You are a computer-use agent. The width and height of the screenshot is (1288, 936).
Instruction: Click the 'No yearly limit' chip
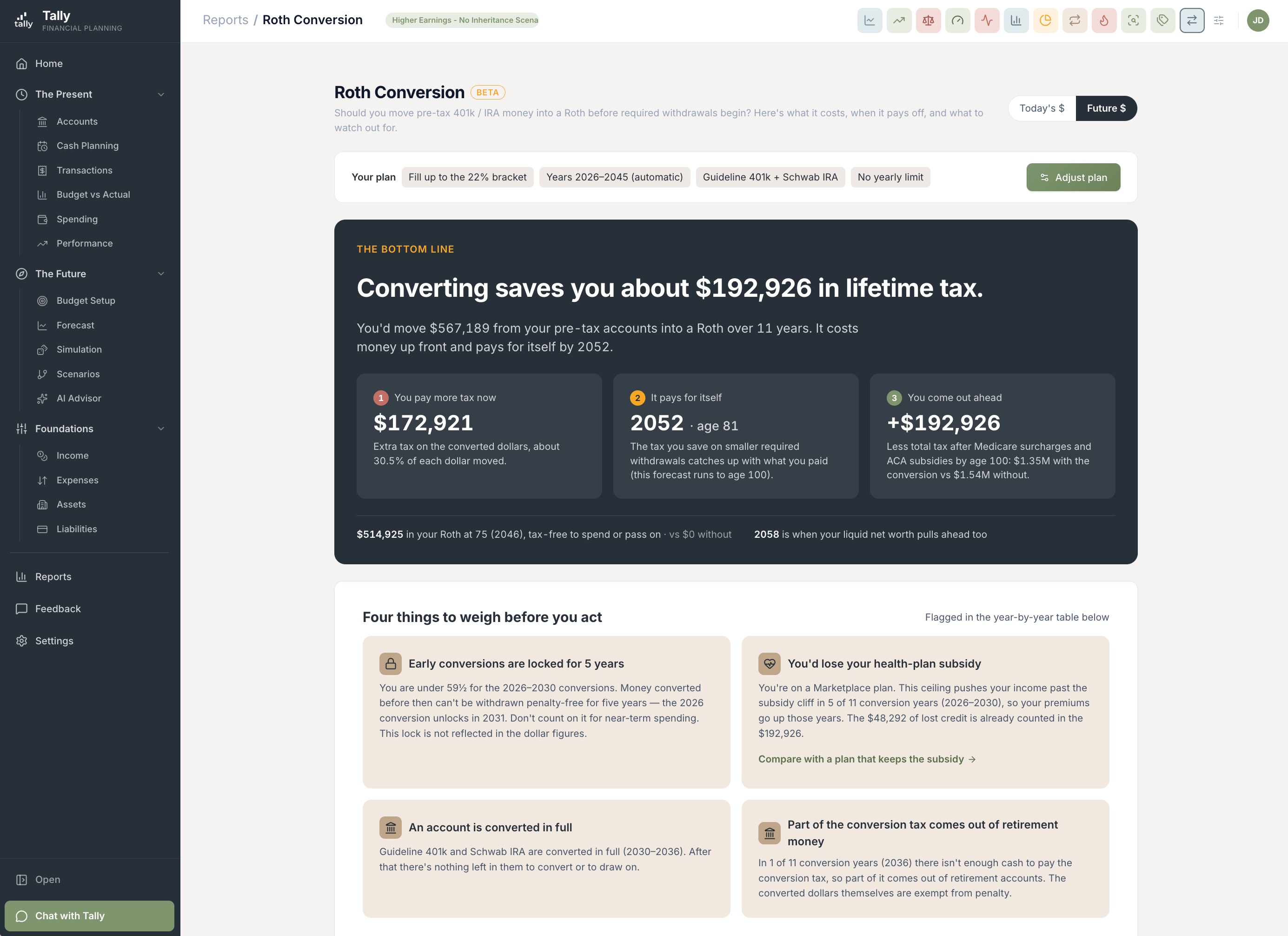(890, 177)
